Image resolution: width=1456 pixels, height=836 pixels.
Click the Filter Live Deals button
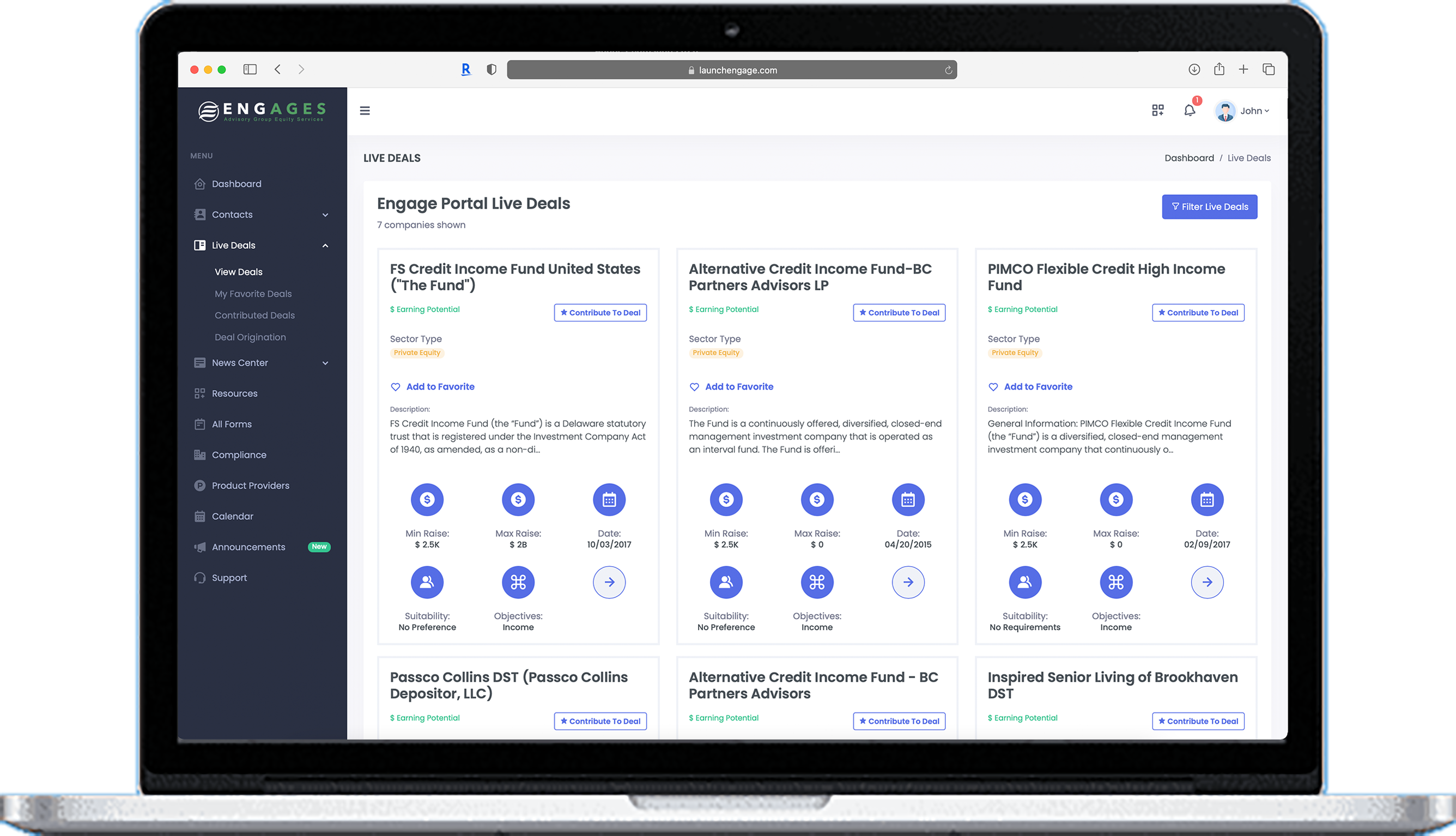1209,207
